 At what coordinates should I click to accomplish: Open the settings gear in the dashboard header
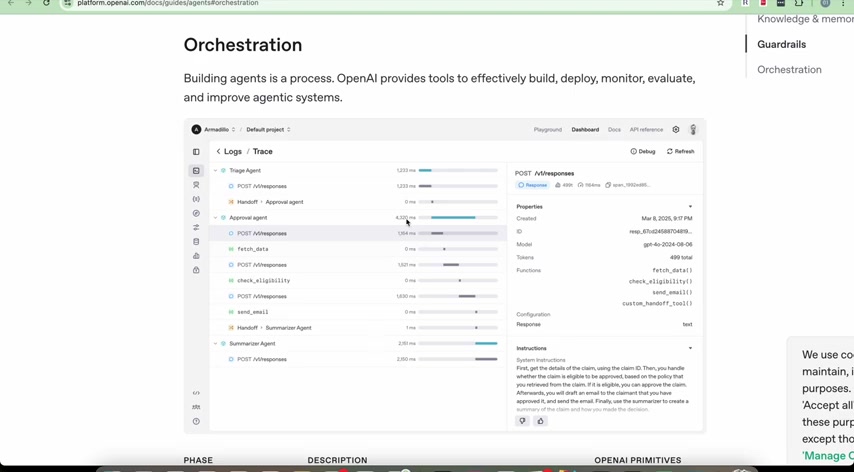click(x=676, y=130)
